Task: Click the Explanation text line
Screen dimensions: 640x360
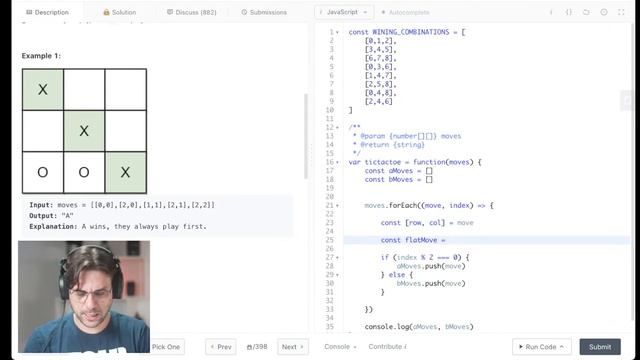Action: pyautogui.click(x=118, y=226)
